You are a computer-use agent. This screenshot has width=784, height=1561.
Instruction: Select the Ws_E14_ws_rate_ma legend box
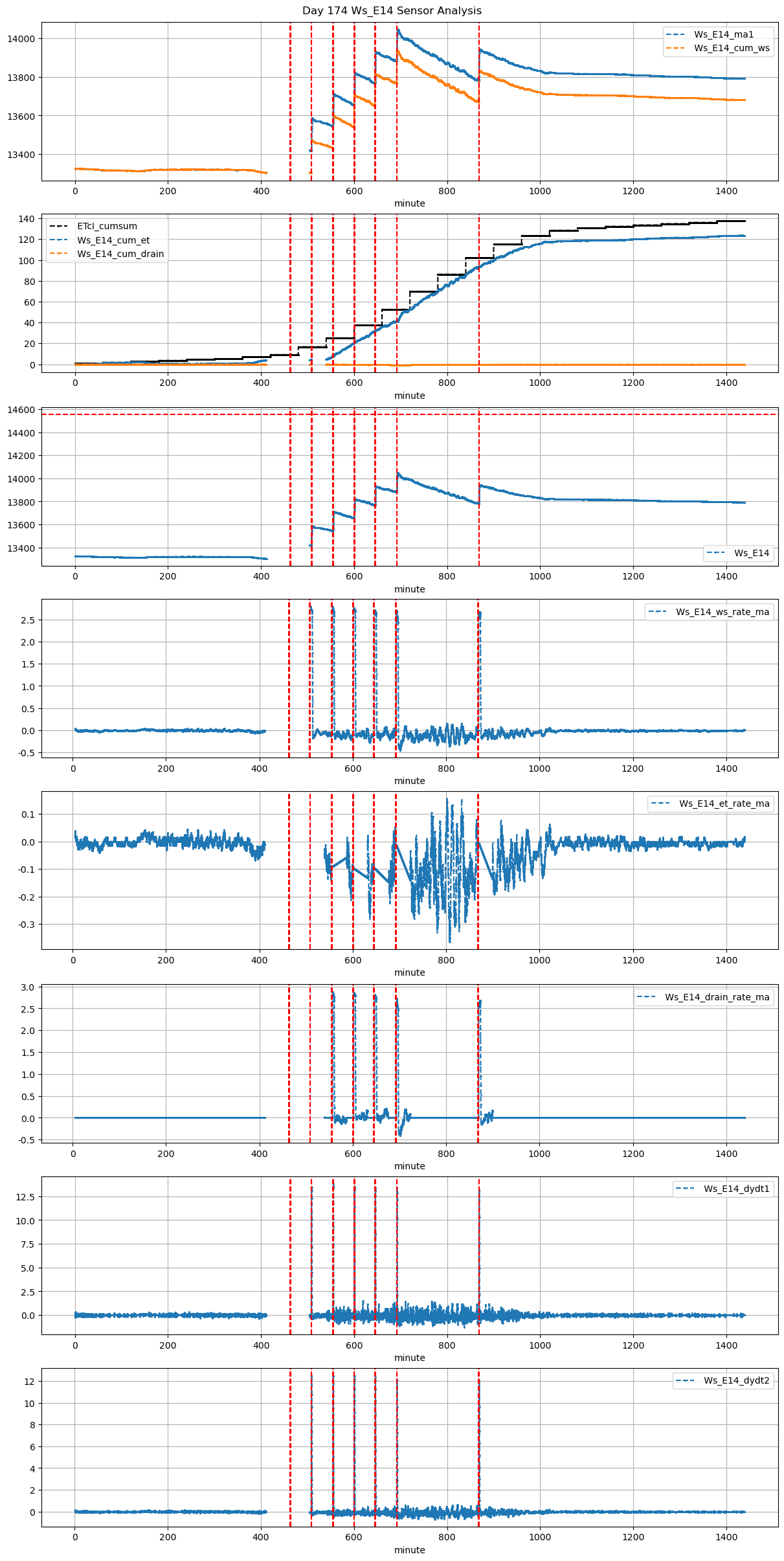coord(709,612)
